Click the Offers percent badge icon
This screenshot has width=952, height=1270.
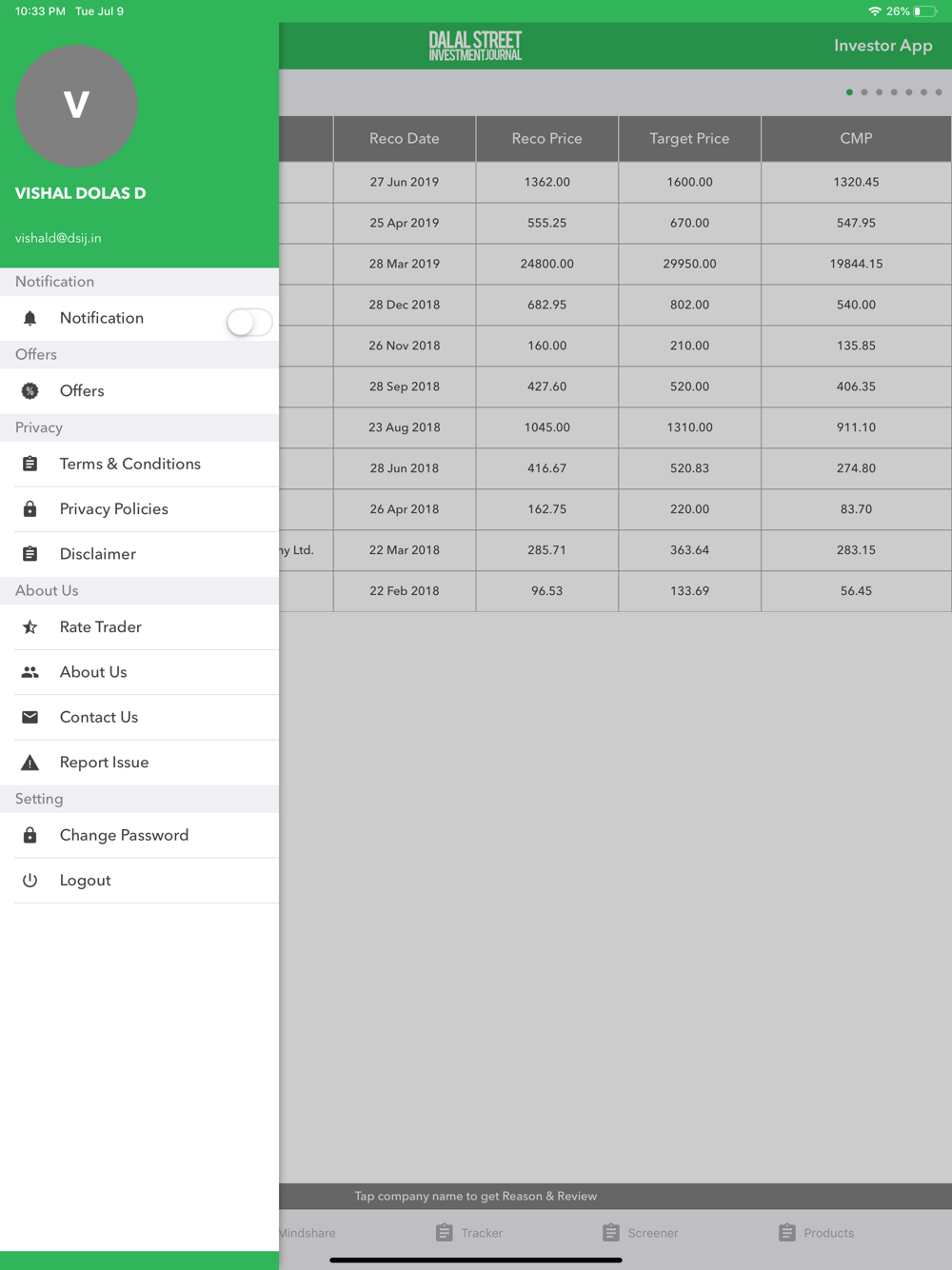(30, 391)
